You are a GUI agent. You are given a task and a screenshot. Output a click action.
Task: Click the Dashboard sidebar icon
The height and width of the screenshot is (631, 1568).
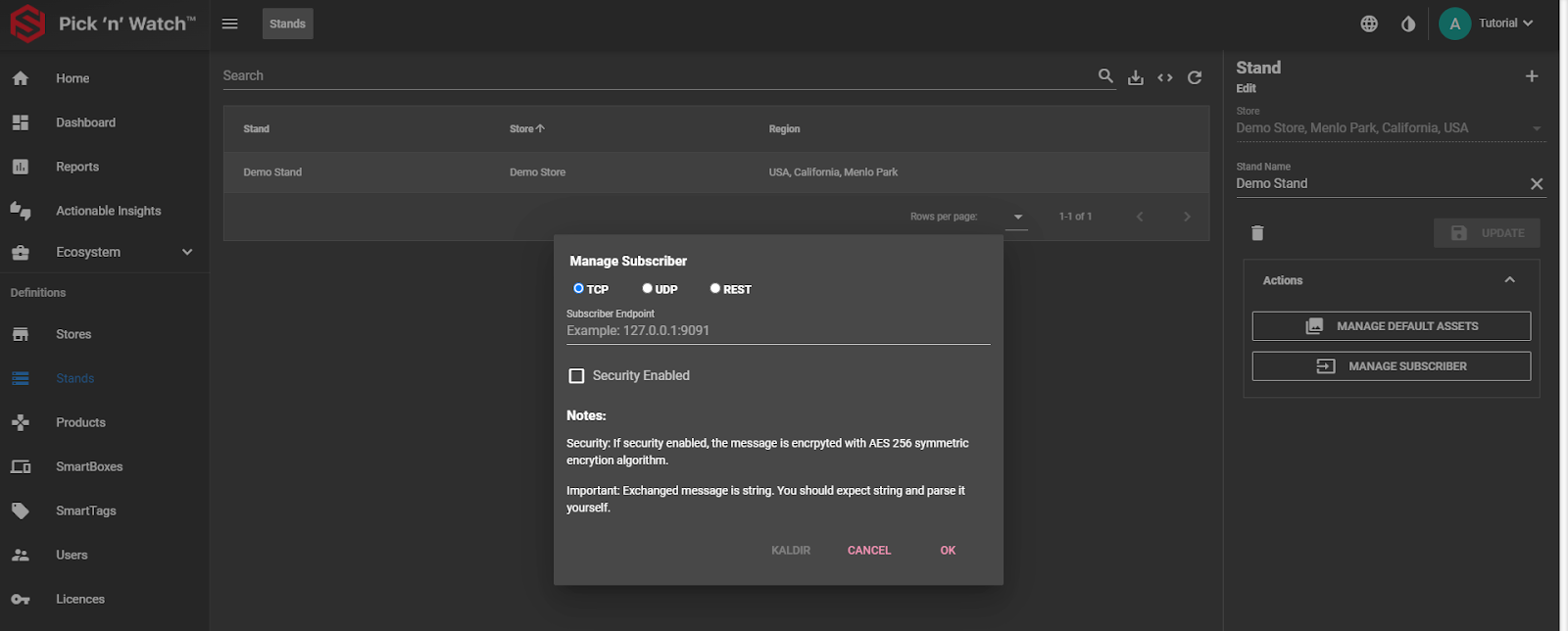click(21, 122)
